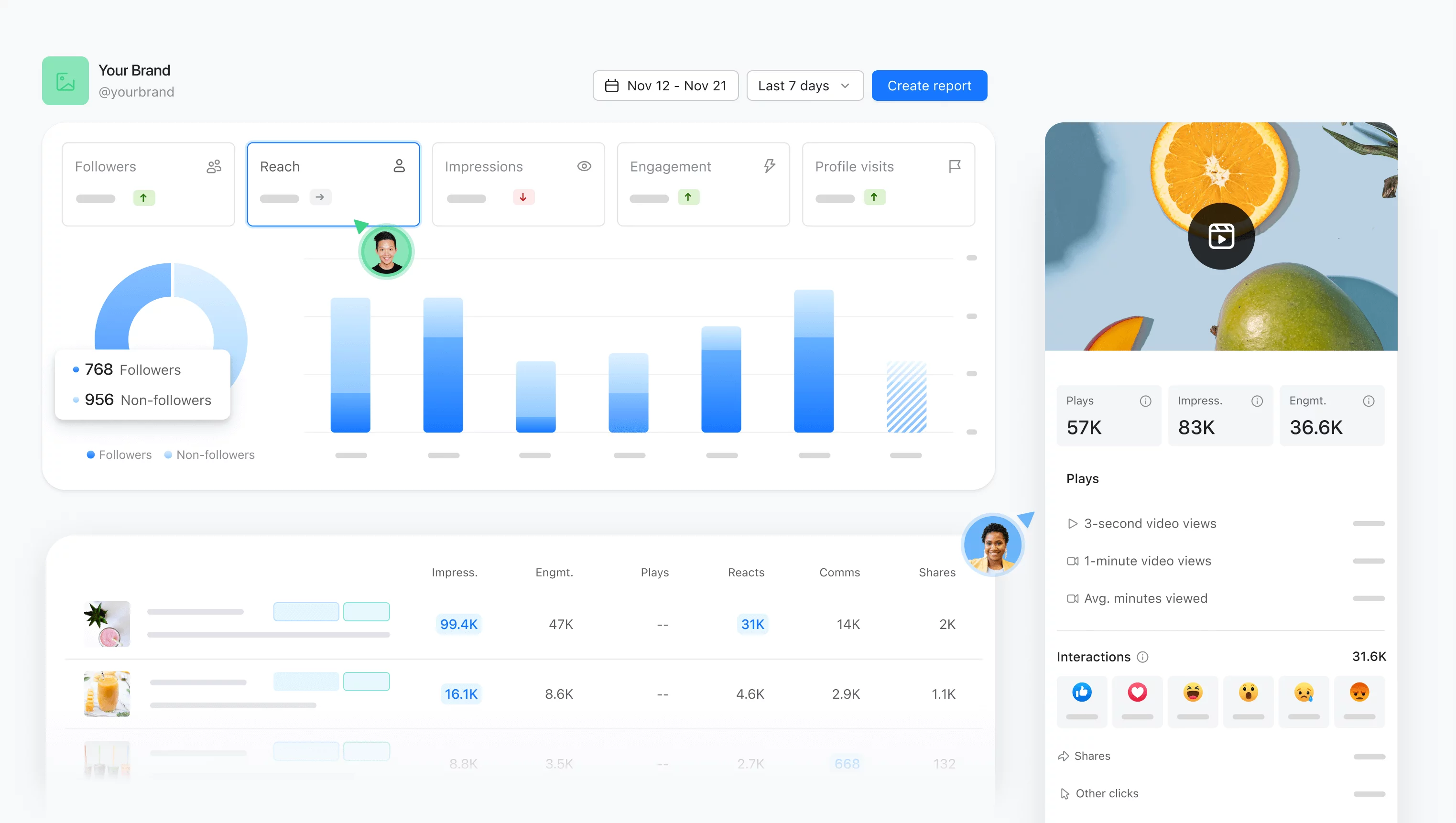Click the Engagement lightning bolt icon

point(770,166)
